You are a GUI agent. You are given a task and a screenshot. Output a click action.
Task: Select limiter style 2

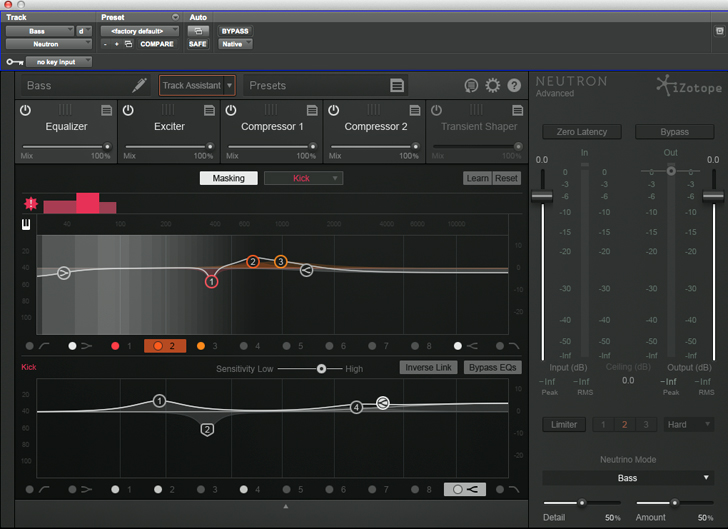[624, 425]
